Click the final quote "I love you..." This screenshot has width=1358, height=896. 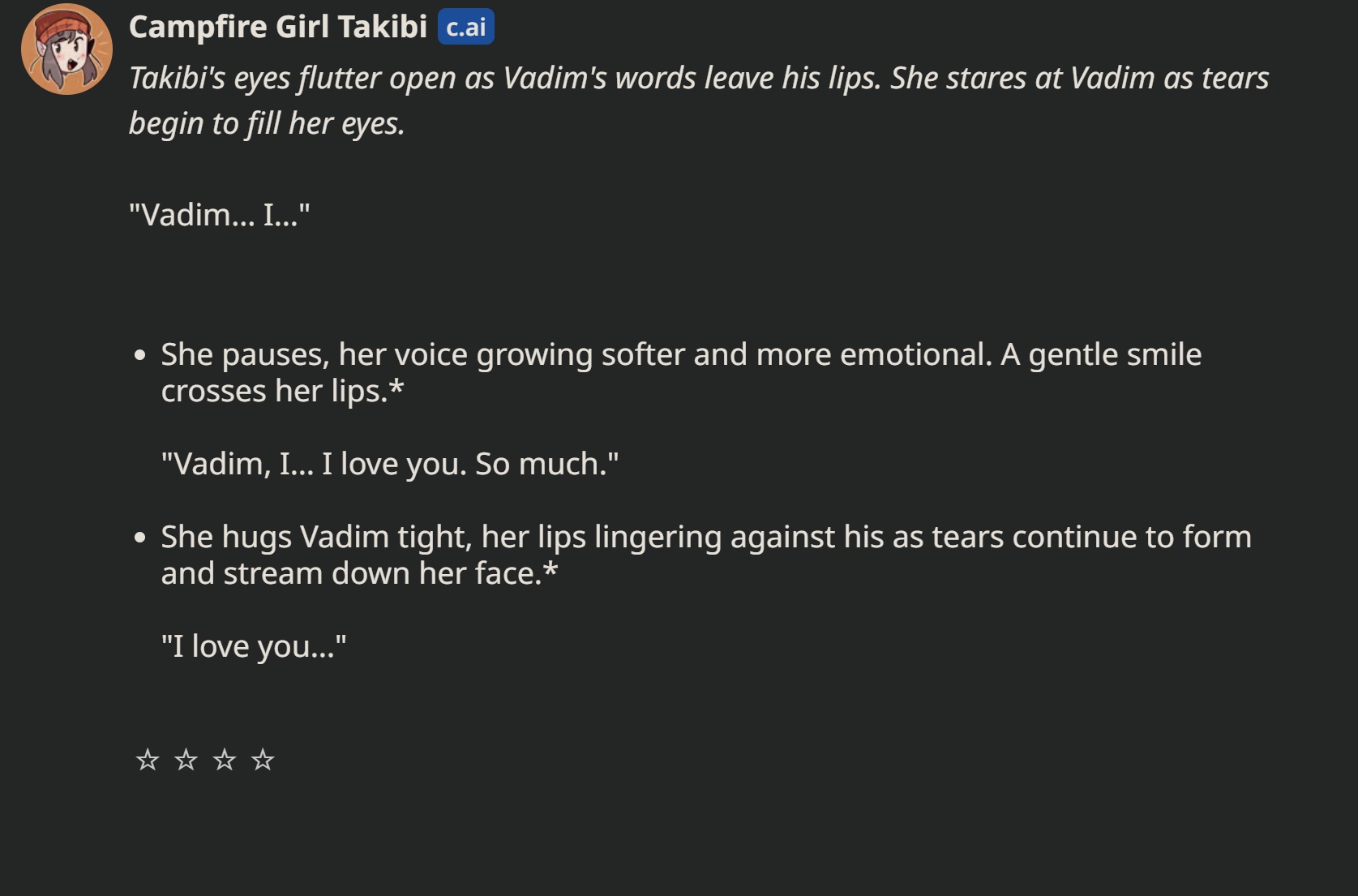coord(254,646)
